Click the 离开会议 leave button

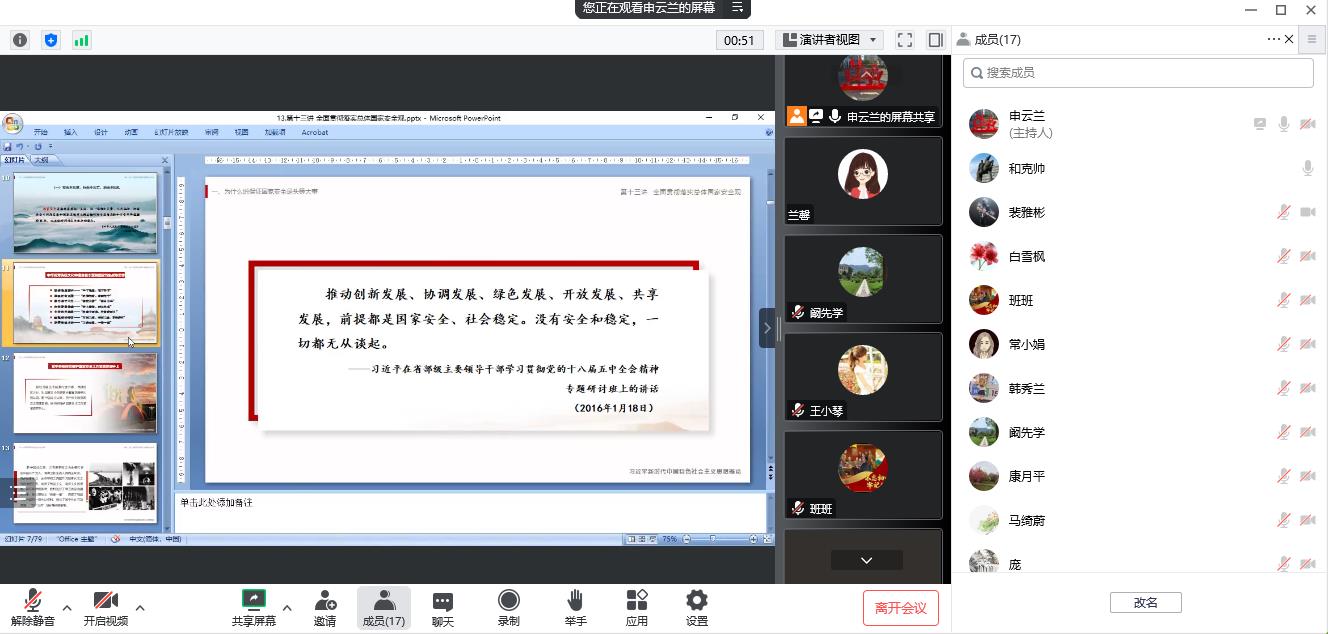tap(900, 608)
